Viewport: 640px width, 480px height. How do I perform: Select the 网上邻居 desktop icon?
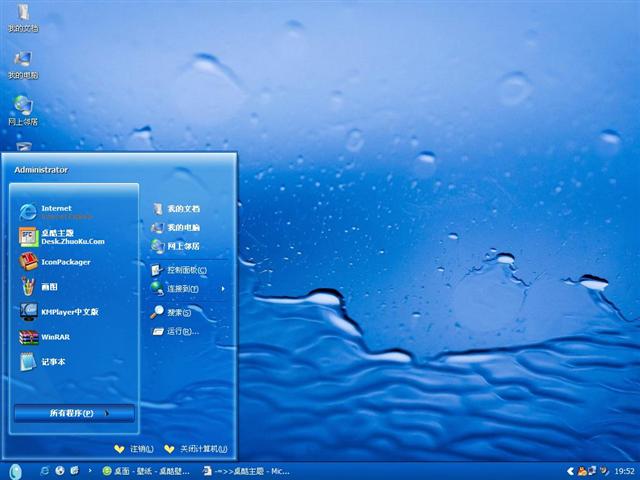pos(23,111)
